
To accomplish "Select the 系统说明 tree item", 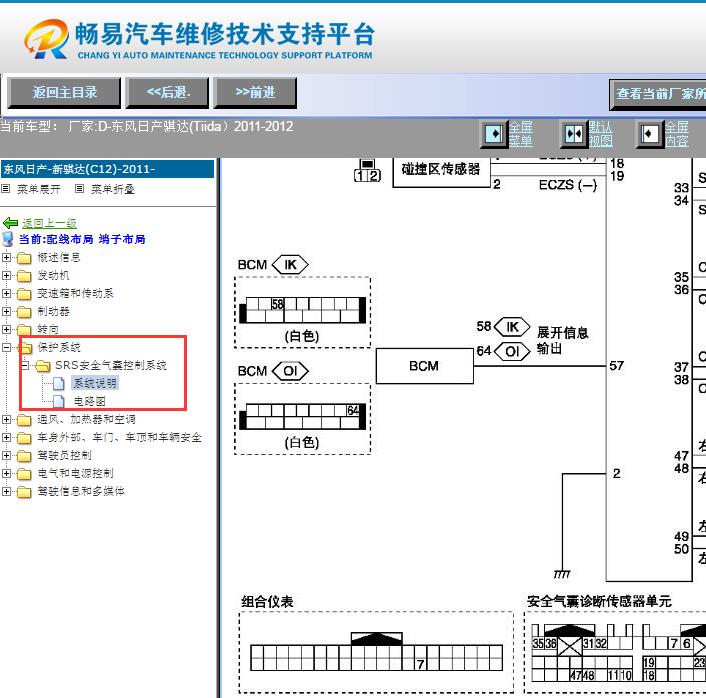I will 95,383.
